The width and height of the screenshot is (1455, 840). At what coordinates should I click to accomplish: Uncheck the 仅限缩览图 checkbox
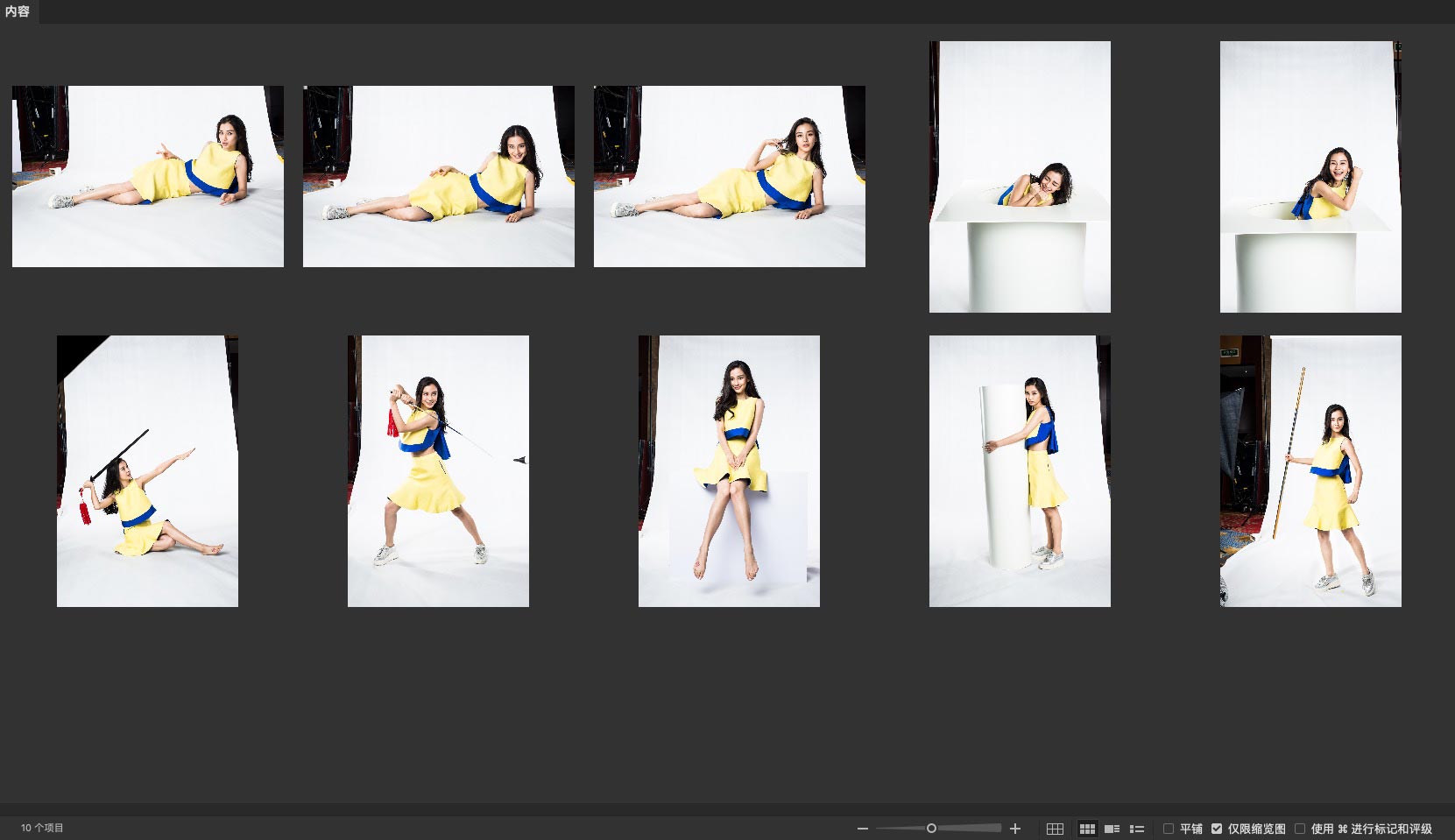point(1217,829)
